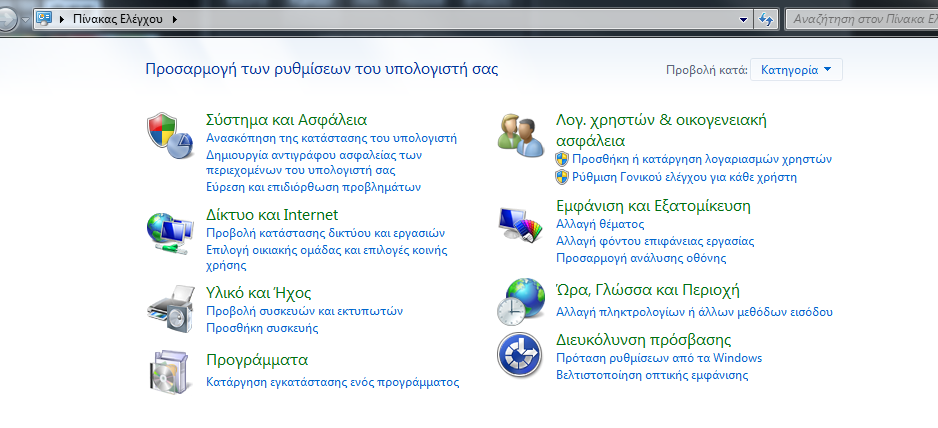Click Πίνακας Ελέγχου in the breadcrumb
The image size is (938, 428).
point(118,19)
